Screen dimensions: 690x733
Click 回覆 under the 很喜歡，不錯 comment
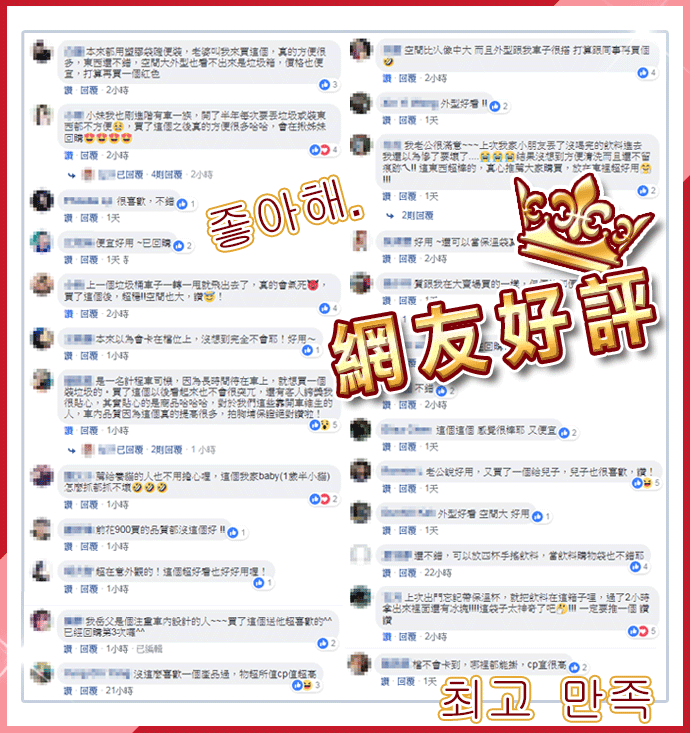[89, 218]
